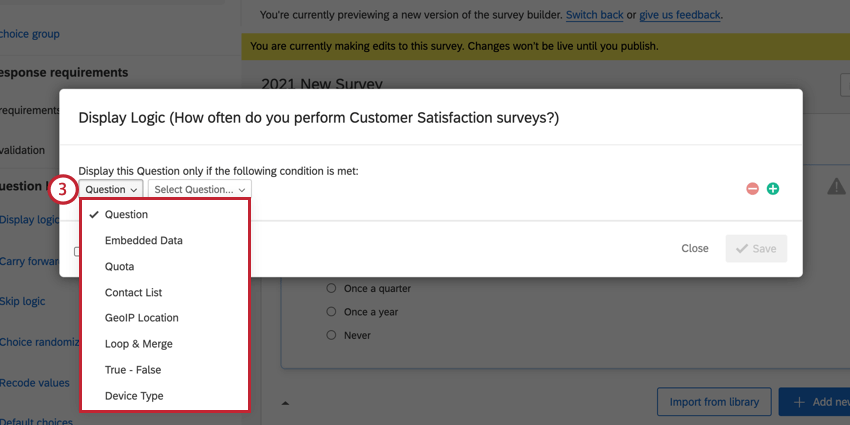Image resolution: width=850 pixels, height=425 pixels.
Task: Collapse block using small black arrow
Action: [285, 404]
